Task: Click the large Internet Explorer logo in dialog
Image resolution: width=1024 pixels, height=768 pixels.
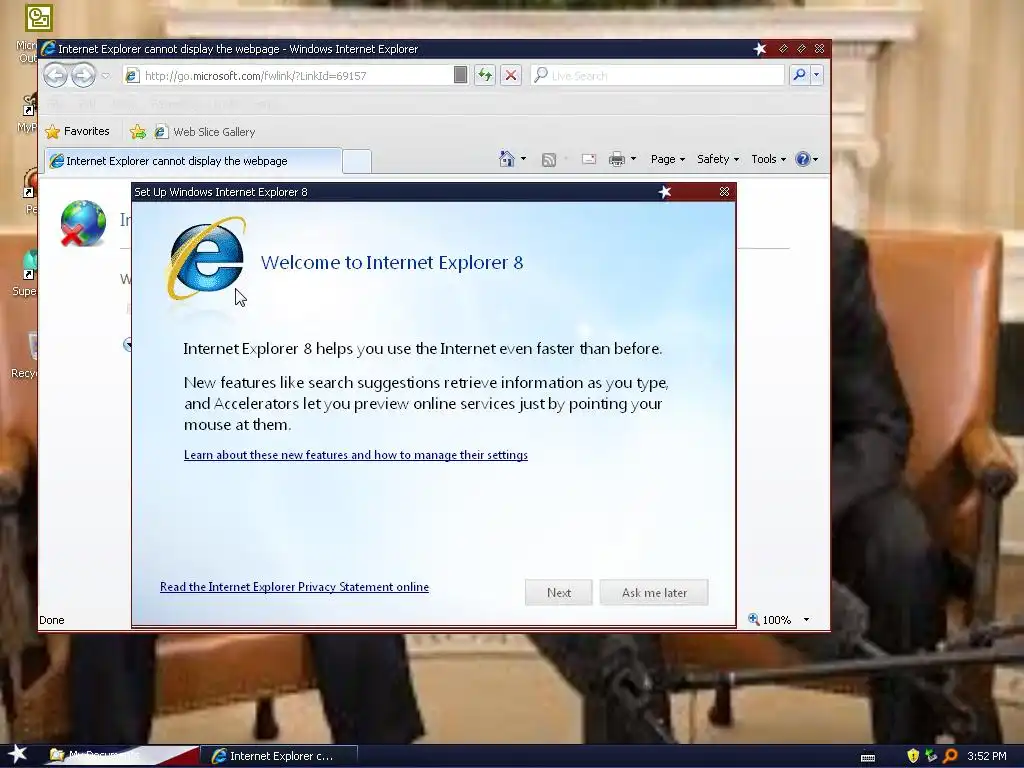Action: (x=206, y=259)
